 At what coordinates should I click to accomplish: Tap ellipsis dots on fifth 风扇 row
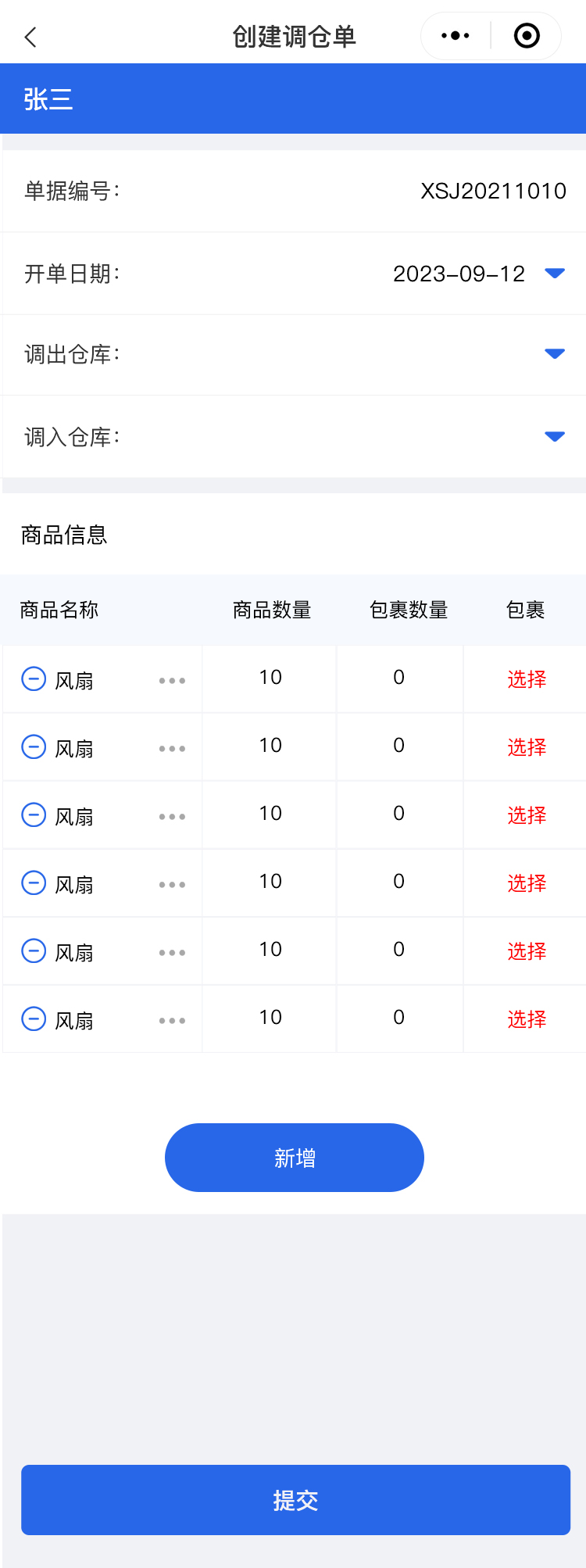(172, 953)
